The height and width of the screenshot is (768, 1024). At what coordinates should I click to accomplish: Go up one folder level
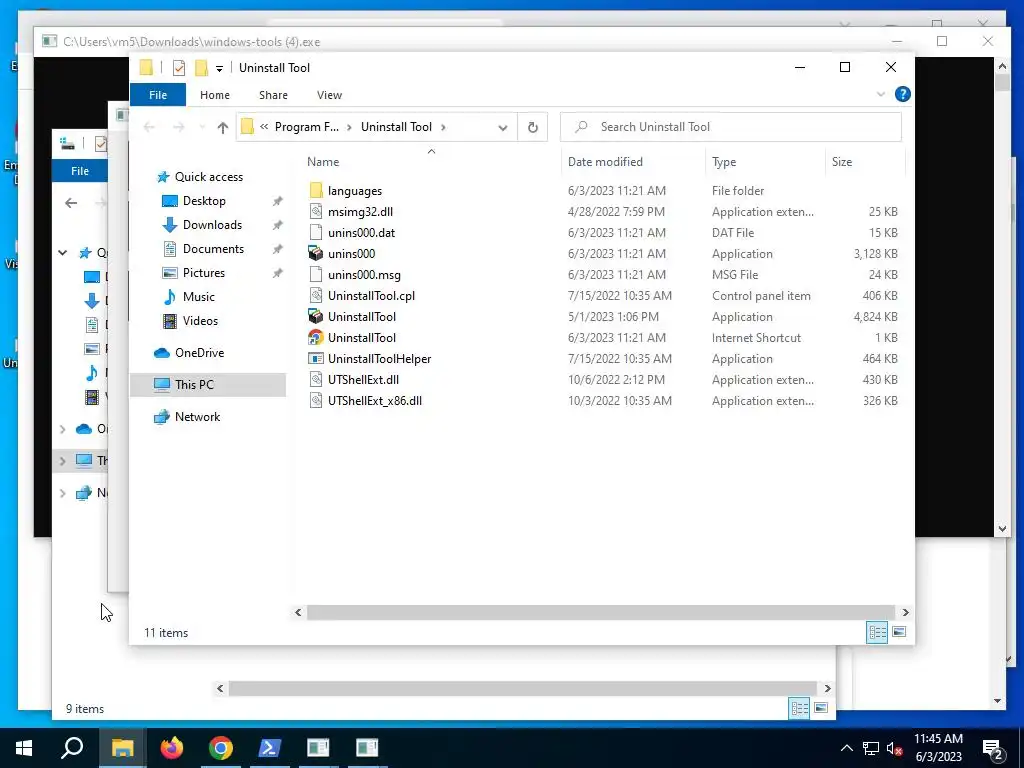(223, 127)
